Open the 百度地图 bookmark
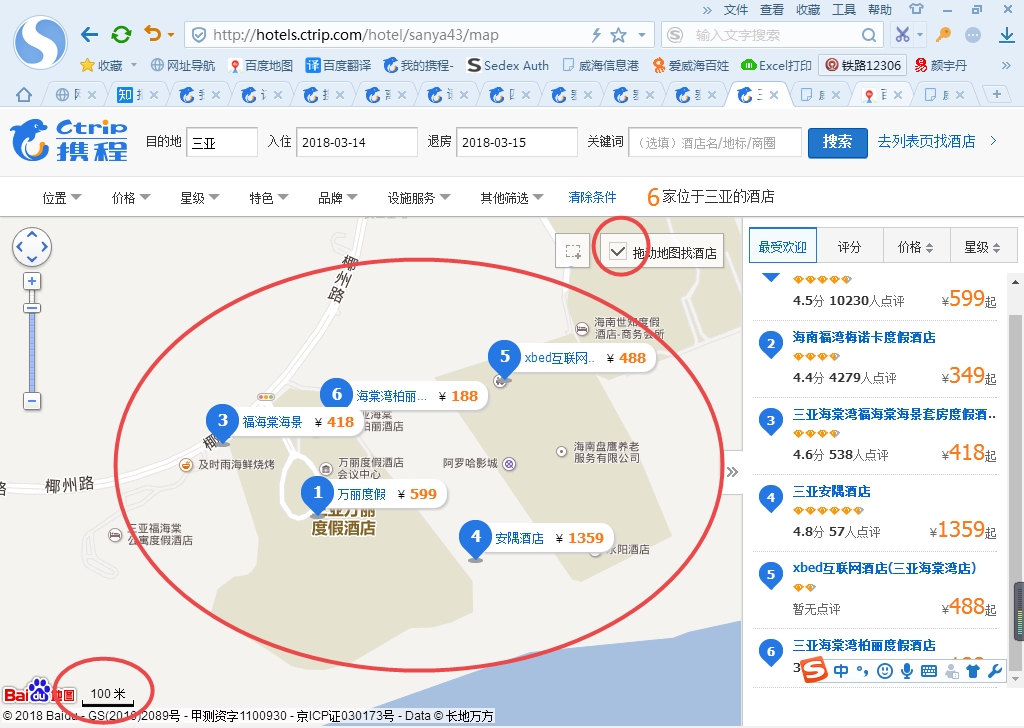 click(x=261, y=65)
